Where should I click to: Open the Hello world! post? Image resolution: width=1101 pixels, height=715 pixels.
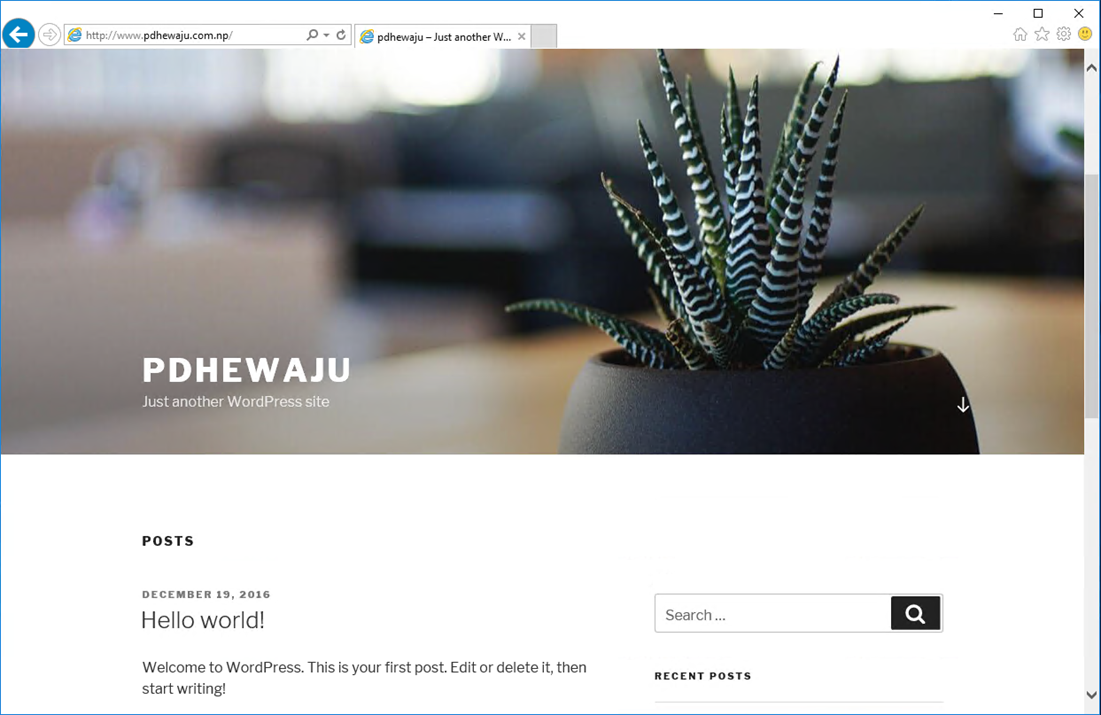203,620
